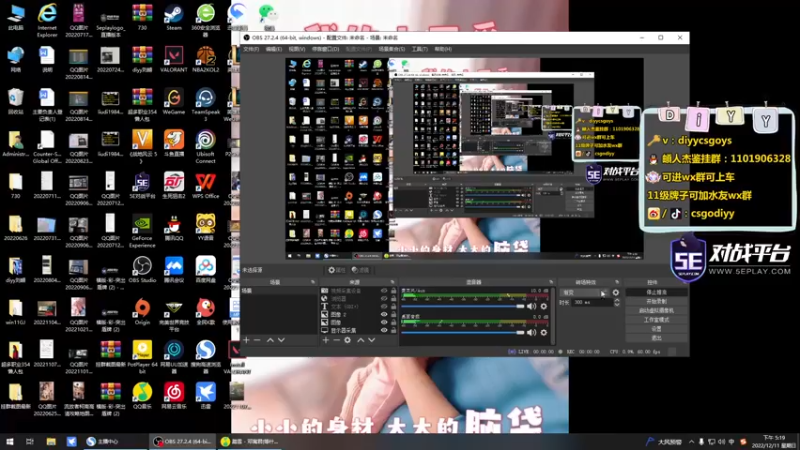Toggle lock on video capture device source
Image resolution: width=800 pixels, height=450 pixels.
[x=393, y=291]
